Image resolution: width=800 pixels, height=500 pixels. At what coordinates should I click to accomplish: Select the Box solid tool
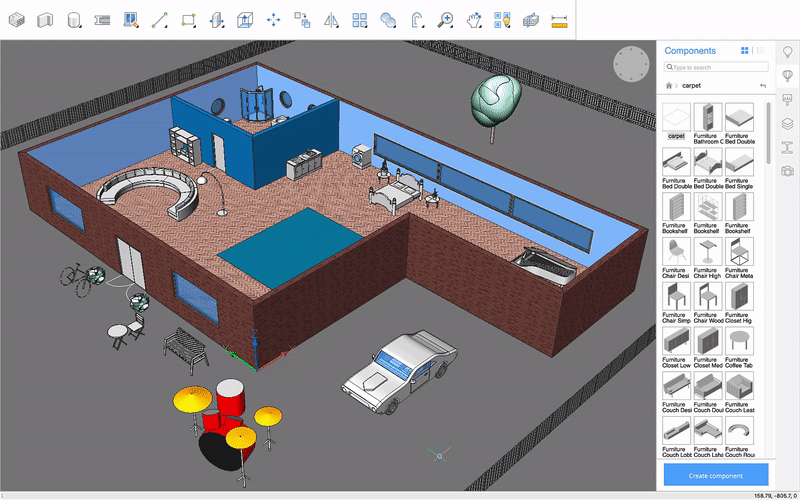coord(17,20)
